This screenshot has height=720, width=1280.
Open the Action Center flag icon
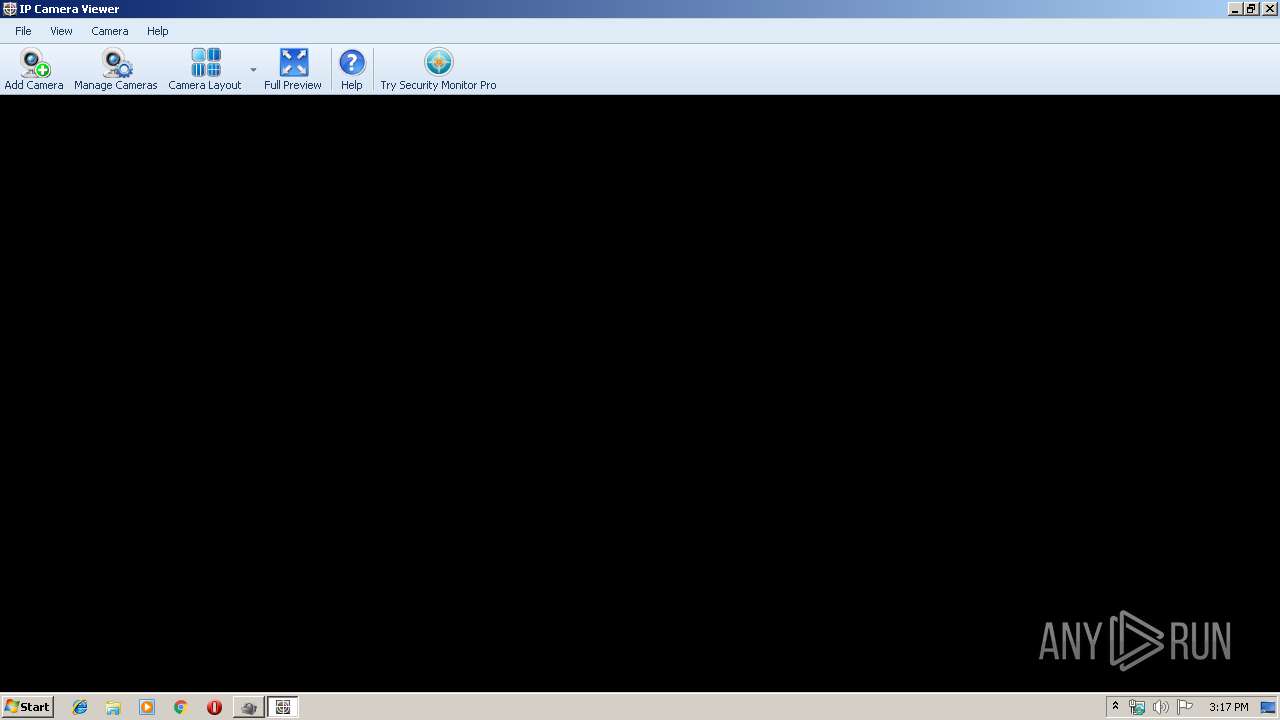(1185, 707)
